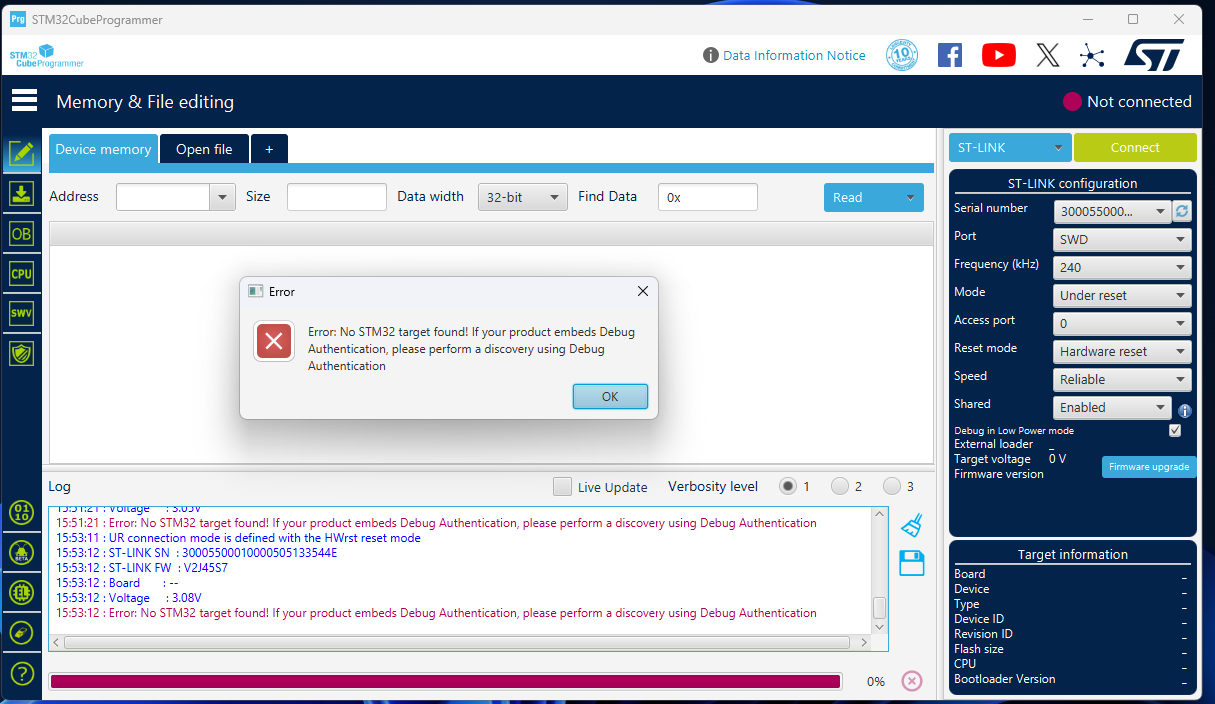Open the Option Bytes (OB) panel
Image resolution: width=1215 pixels, height=704 pixels.
(x=22, y=233)
